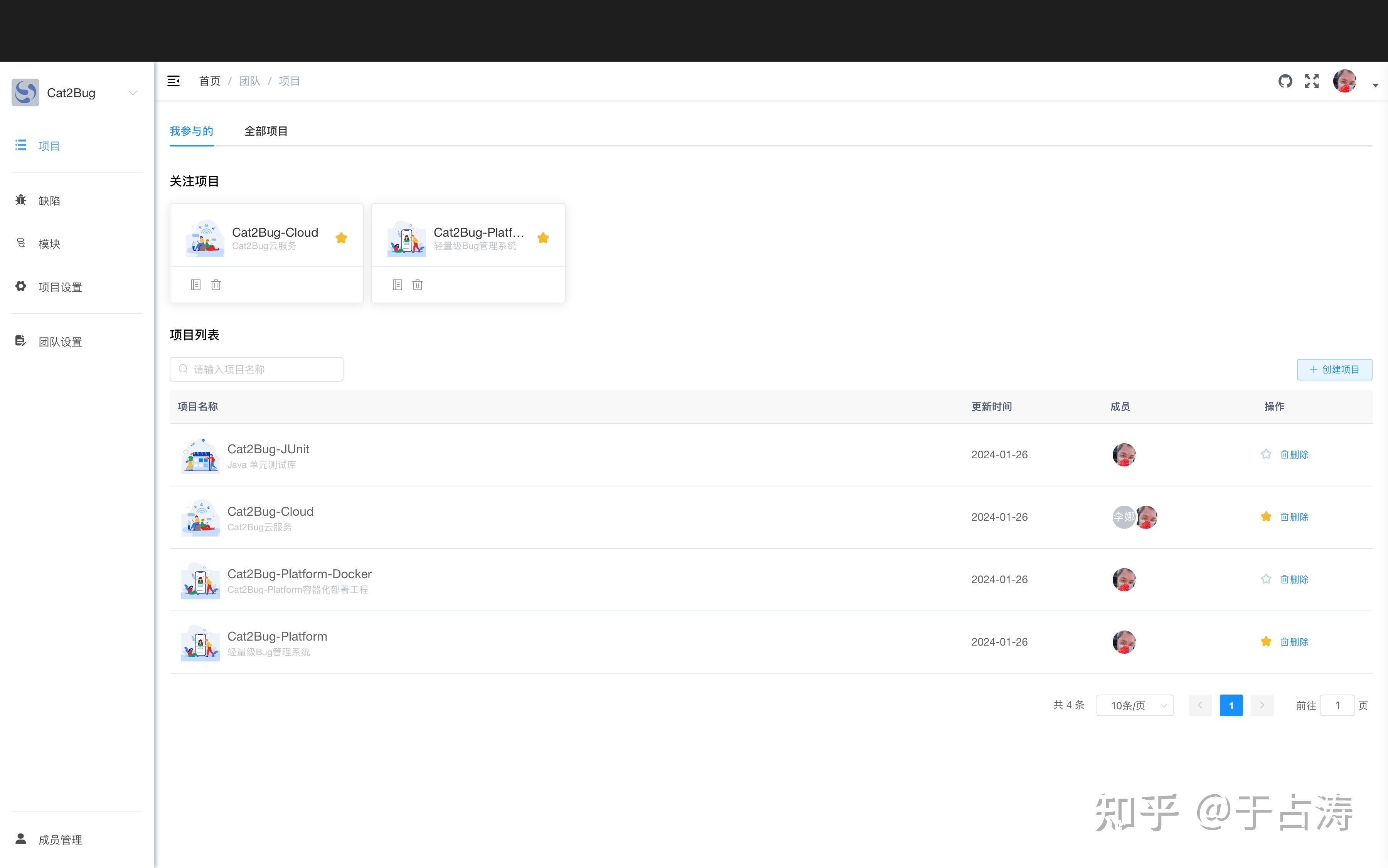Open the GitHub repository icon
The image size is (1388, 868).
(x=1285, y=81)
